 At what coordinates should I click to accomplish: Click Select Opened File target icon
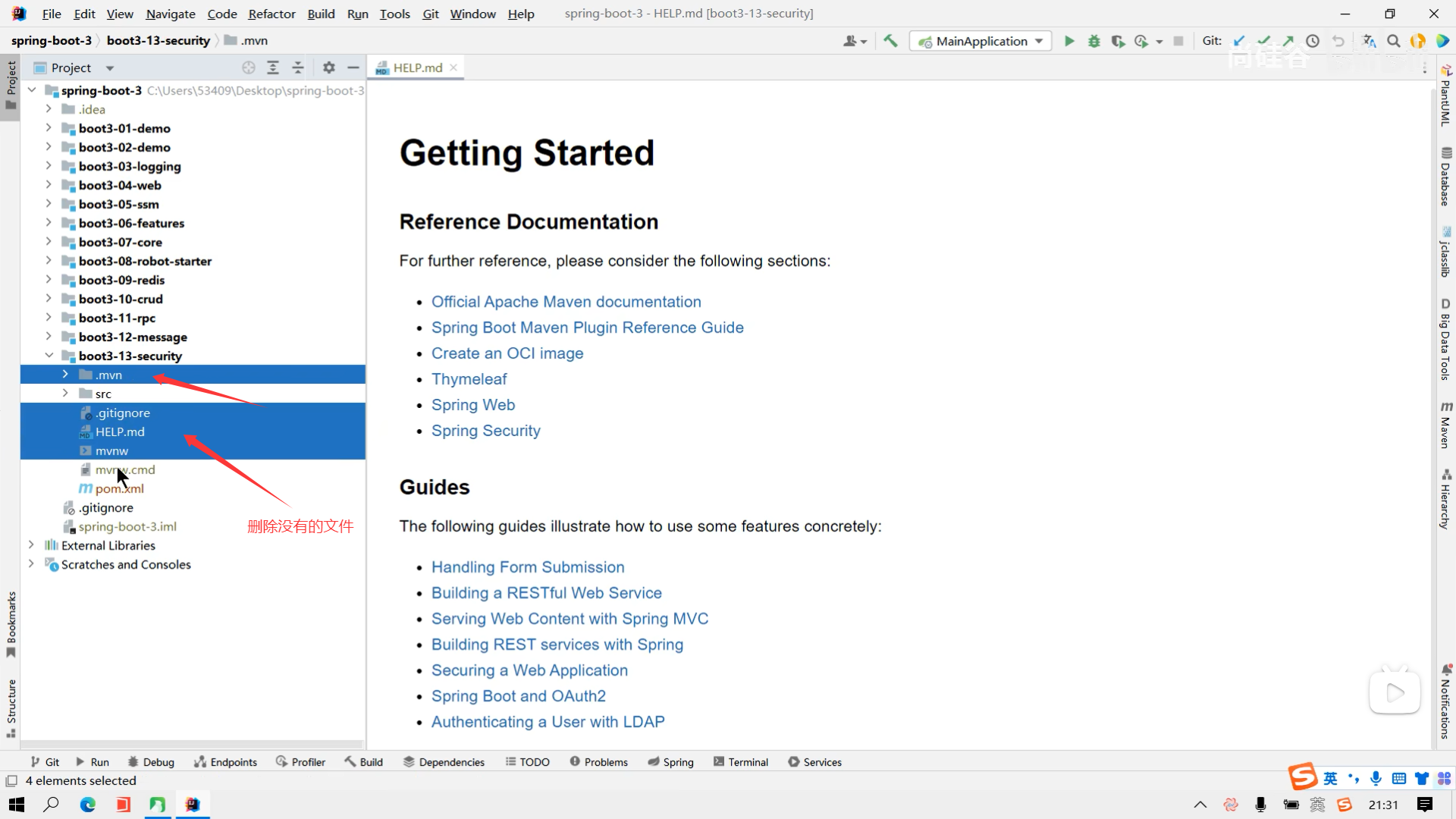pyautogui.click(x=248, y=67)
